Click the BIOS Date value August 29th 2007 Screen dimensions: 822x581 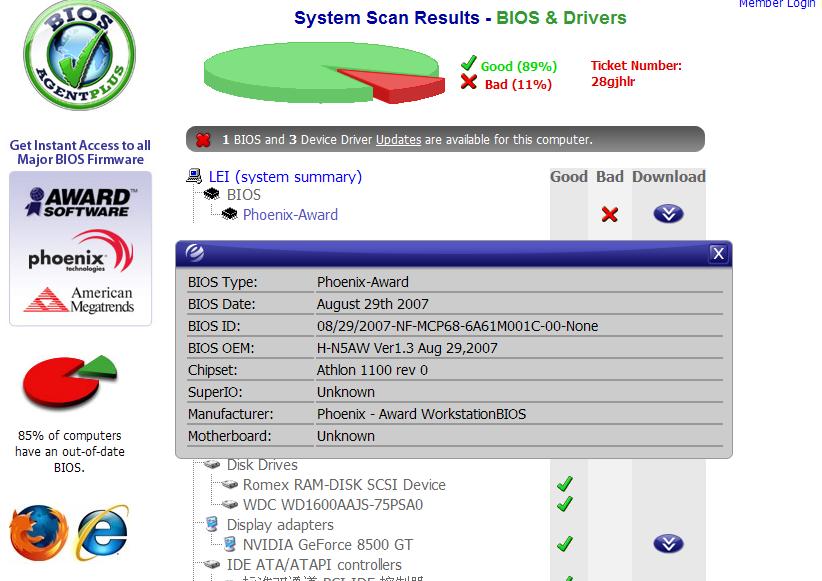point(373,304)
